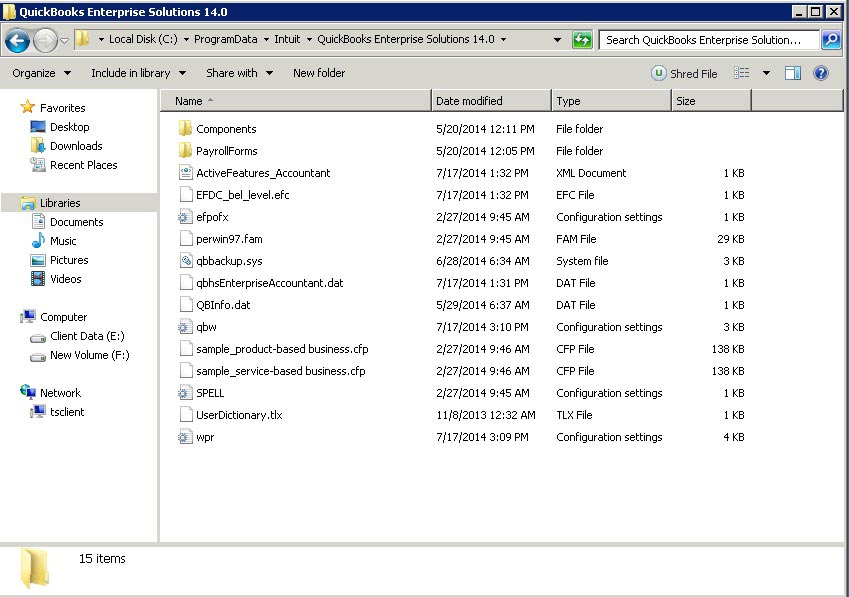Open the view options dropdown arrow
The height and width of the screenshot is (597, 849).
[x=766, y=73]
